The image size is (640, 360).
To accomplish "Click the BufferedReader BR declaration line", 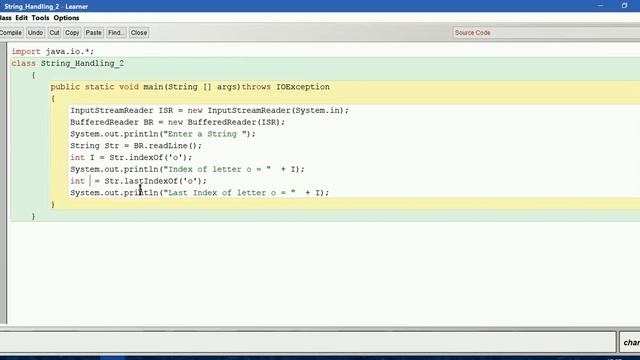I will click(178, 122).
